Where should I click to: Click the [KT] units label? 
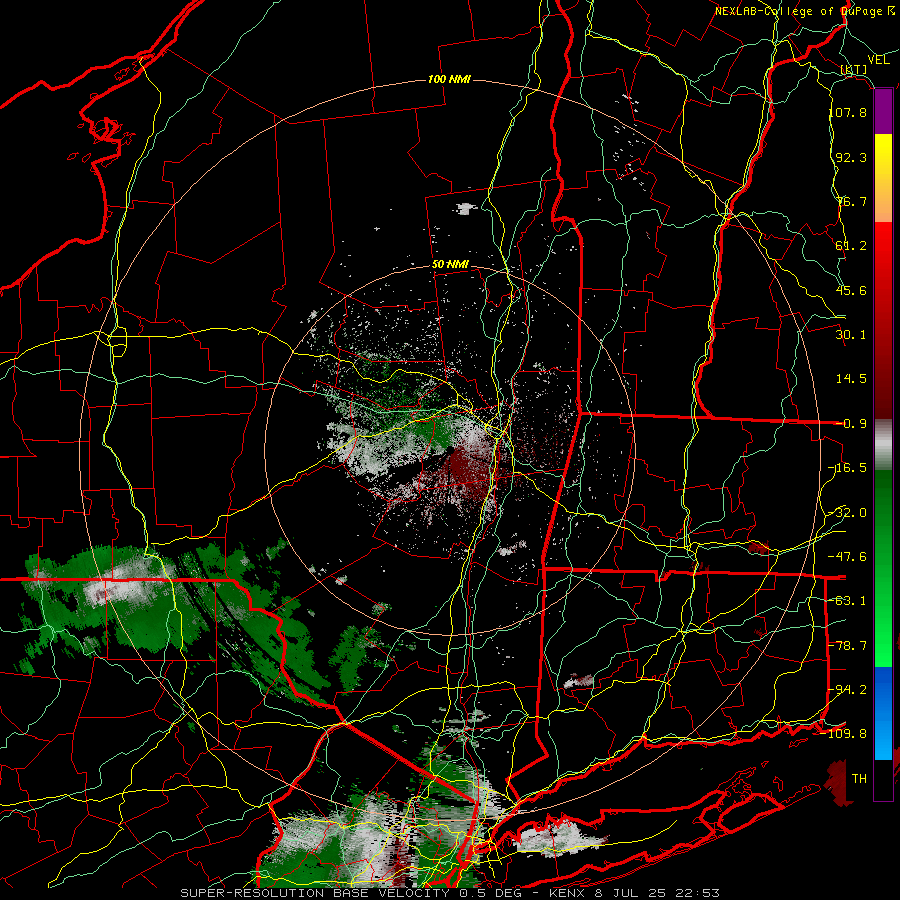(854, 69)
